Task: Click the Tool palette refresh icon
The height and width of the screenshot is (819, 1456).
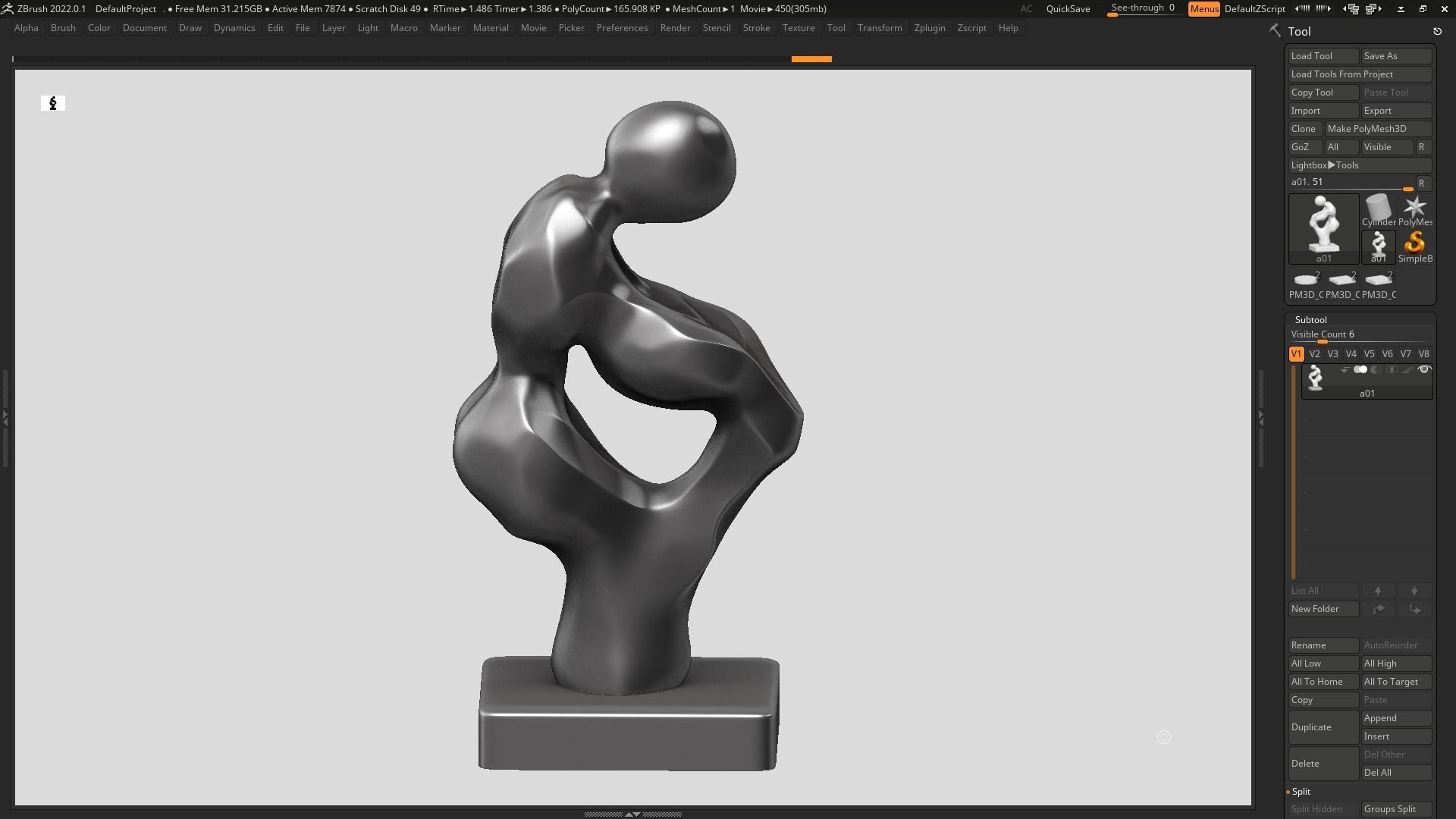Action: 1437,31
